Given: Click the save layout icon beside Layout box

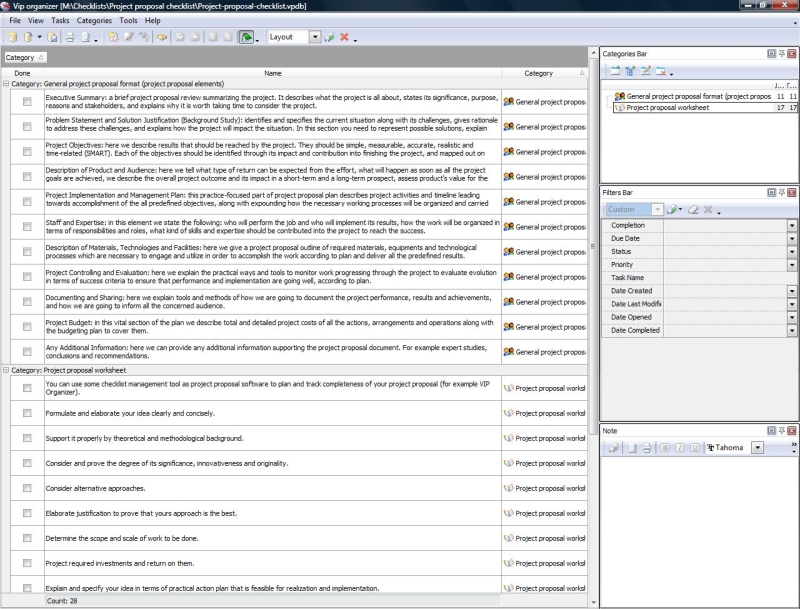Looking at the screenshot, I should click(329, 37).
